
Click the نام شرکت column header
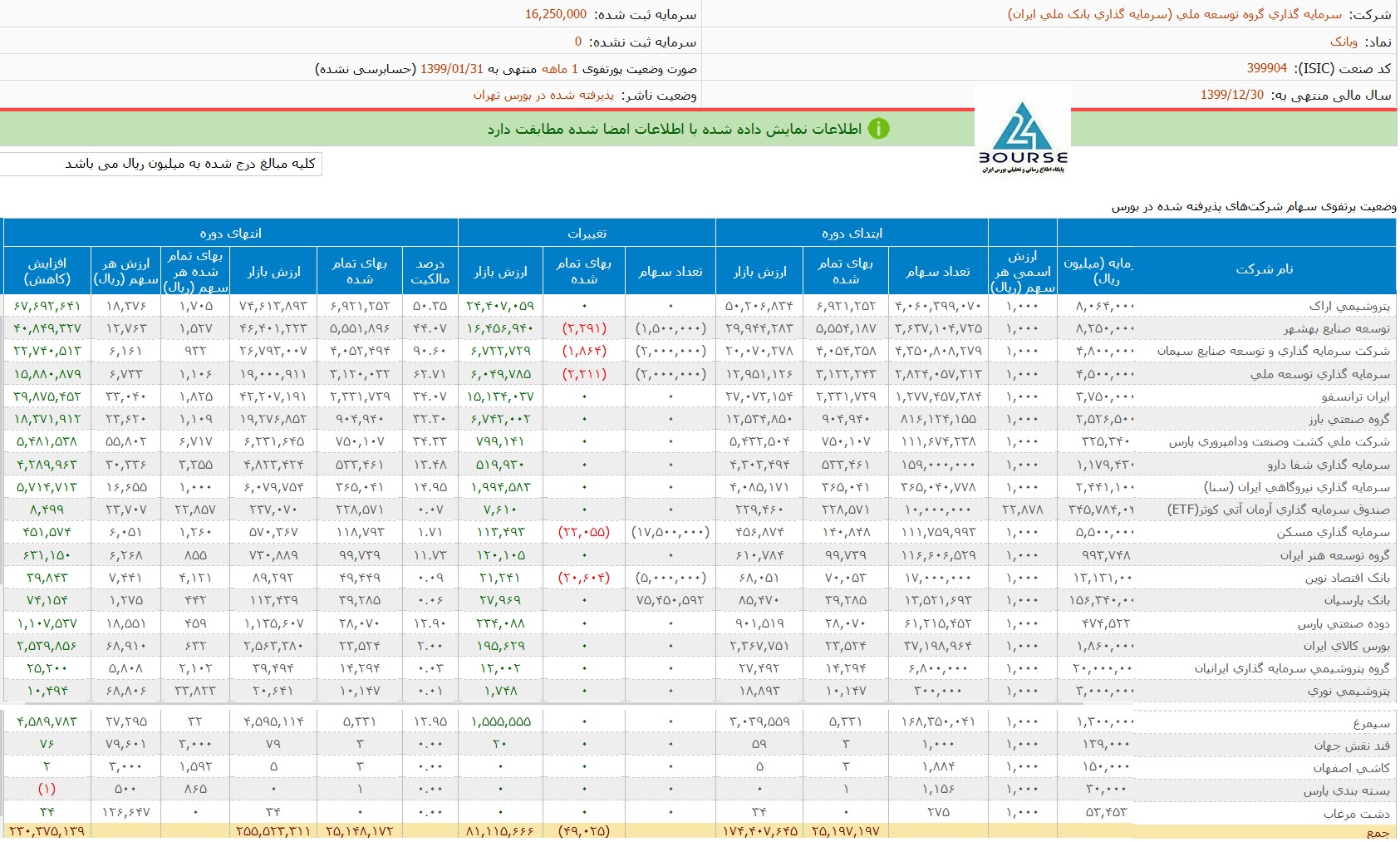point(1264,269)
